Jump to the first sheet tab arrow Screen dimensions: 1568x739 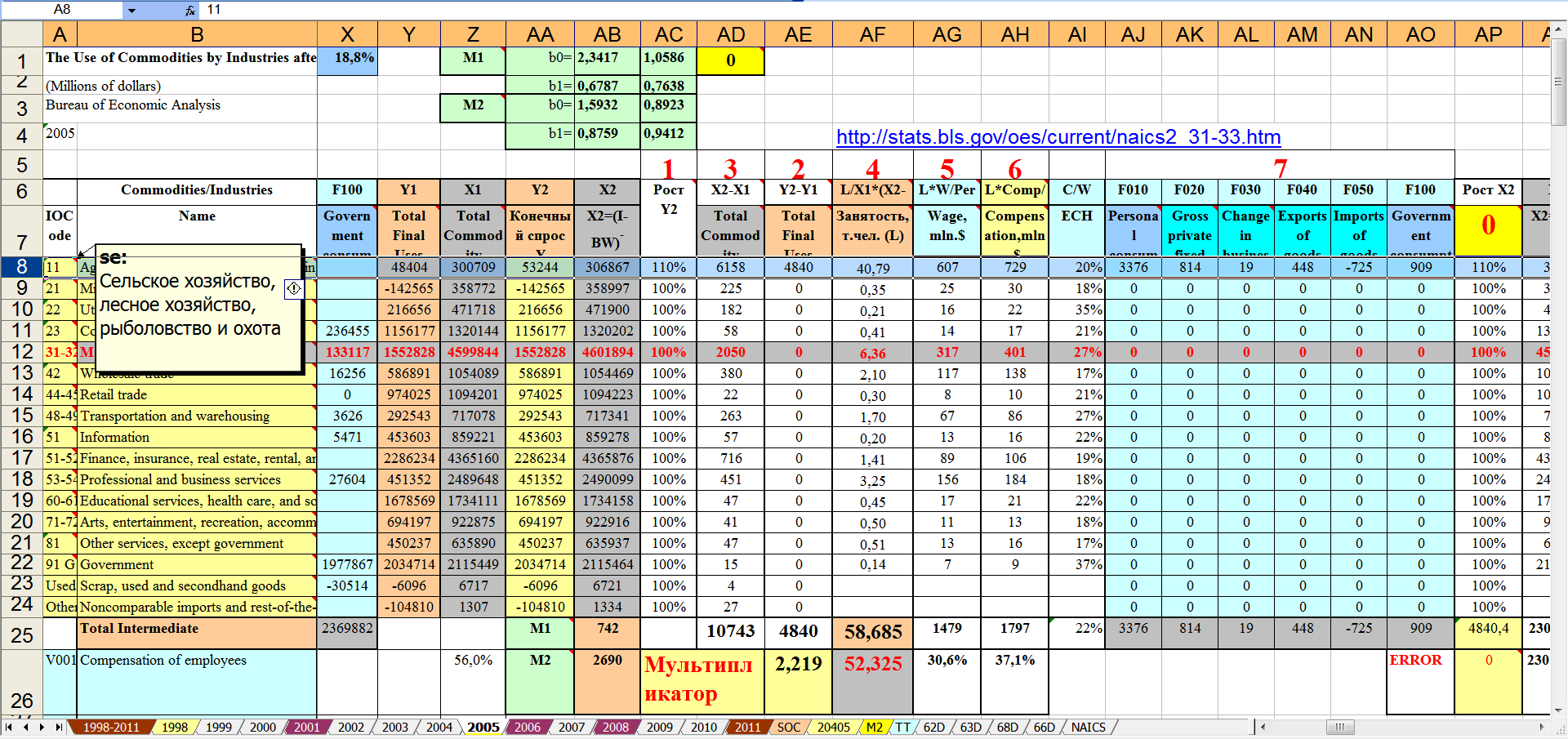(9, 727)
